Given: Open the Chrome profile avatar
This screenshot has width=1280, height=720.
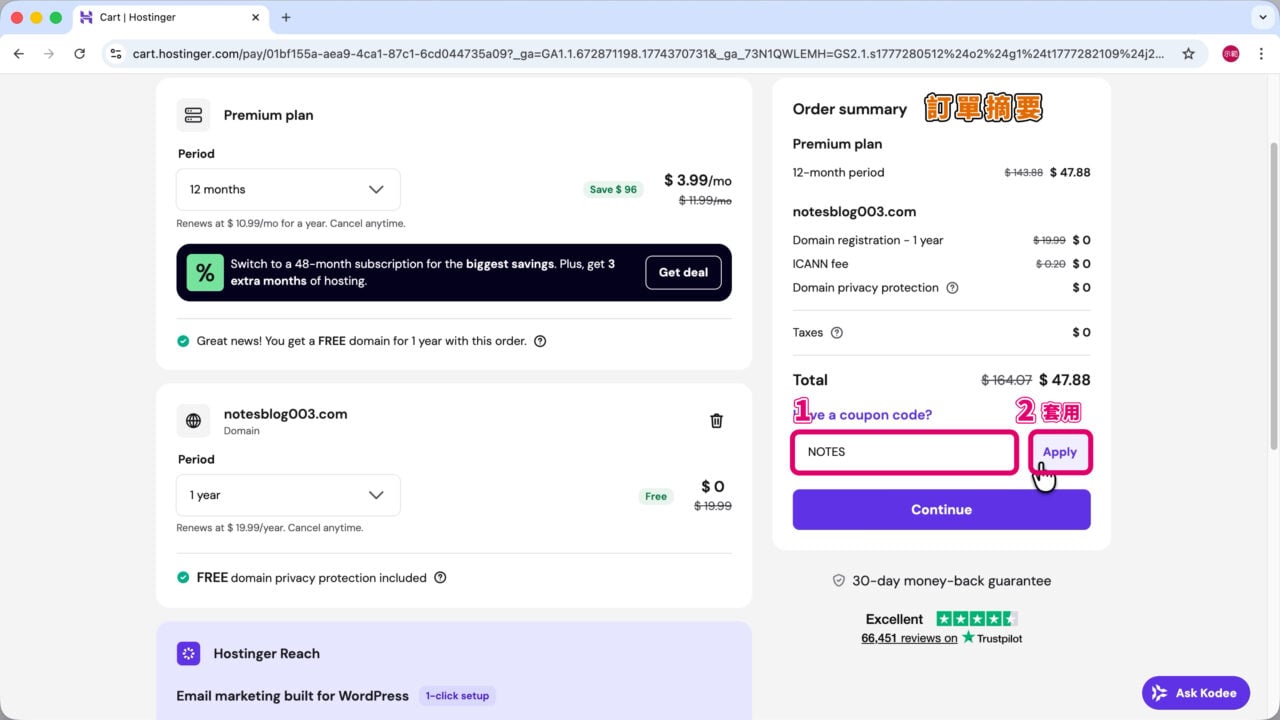Looking at the screenshot, I should pyautogui.click(x=1231, y=54).
